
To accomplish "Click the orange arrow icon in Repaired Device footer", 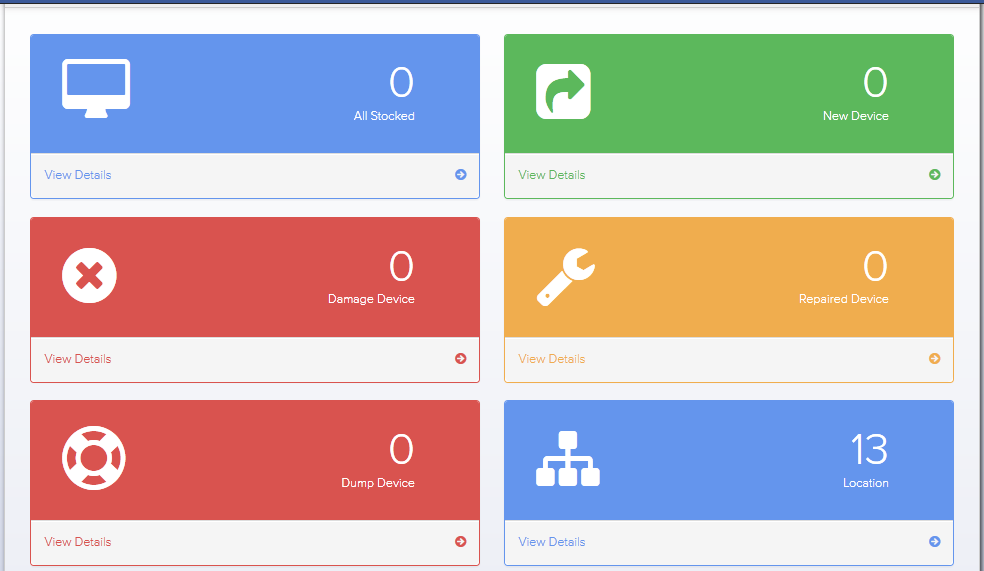I will pos(934,358).
